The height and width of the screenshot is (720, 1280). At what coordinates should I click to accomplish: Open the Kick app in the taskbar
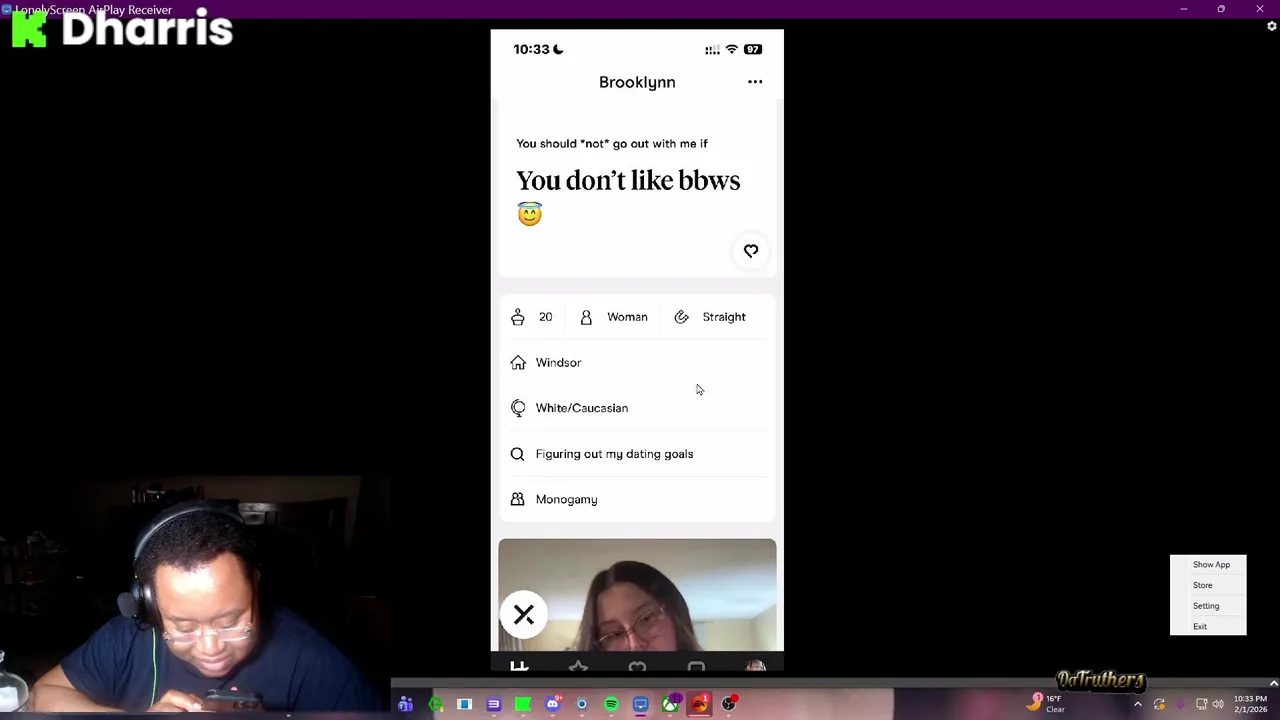[523, 704]
